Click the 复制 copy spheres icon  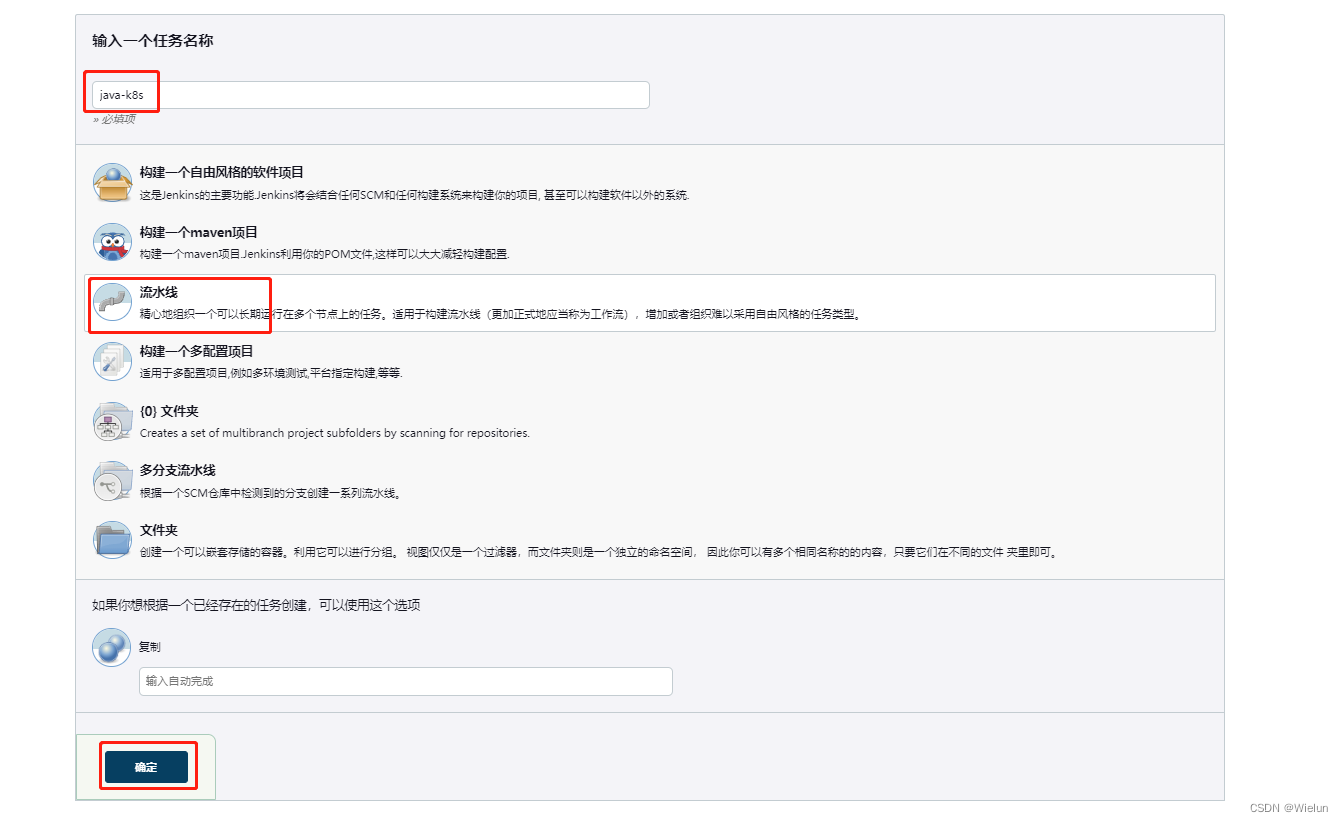pos(112,647)
